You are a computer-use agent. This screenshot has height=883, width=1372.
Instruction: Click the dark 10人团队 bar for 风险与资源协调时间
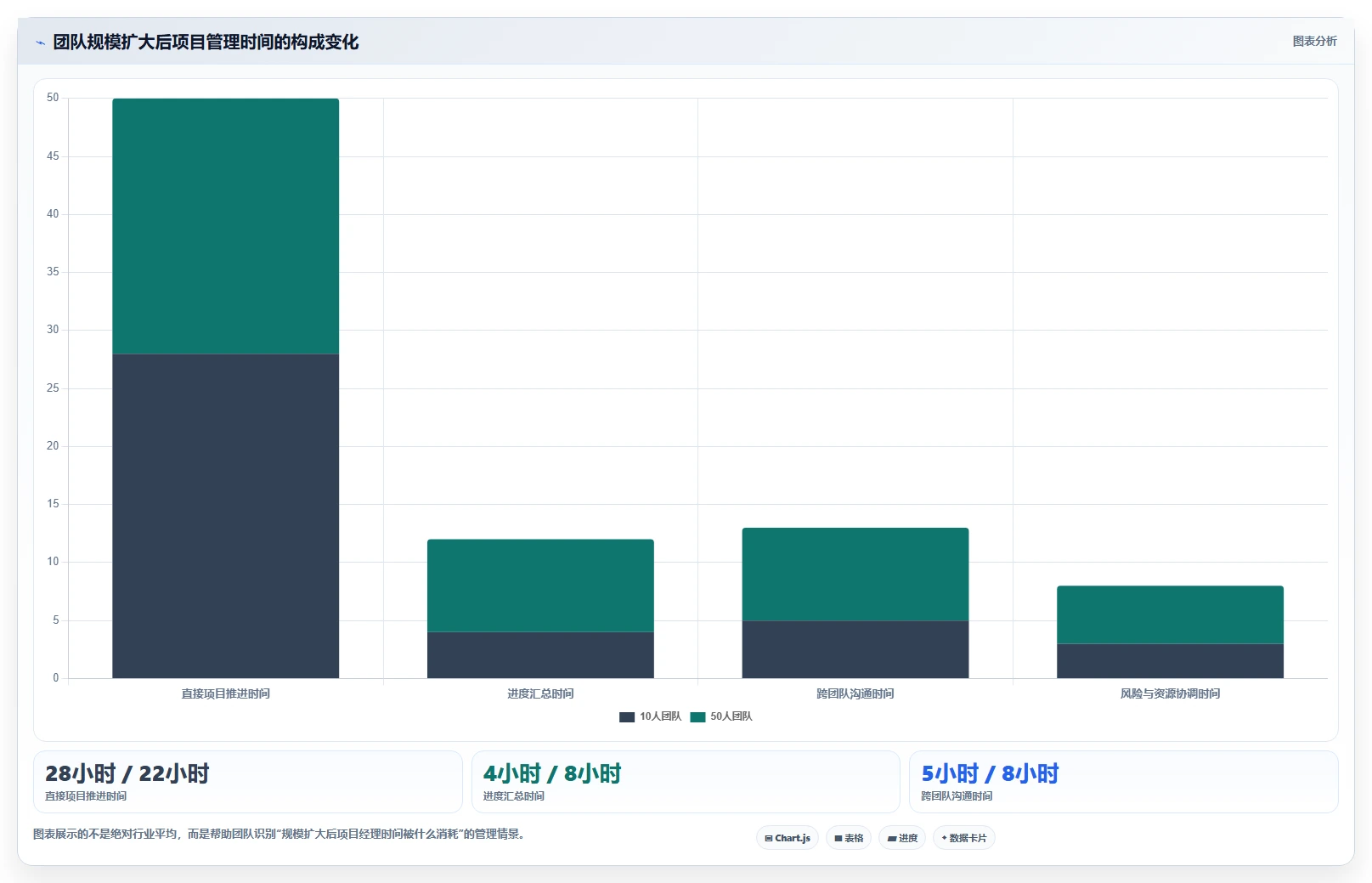pyautogui.click(x=1171, y=661)
